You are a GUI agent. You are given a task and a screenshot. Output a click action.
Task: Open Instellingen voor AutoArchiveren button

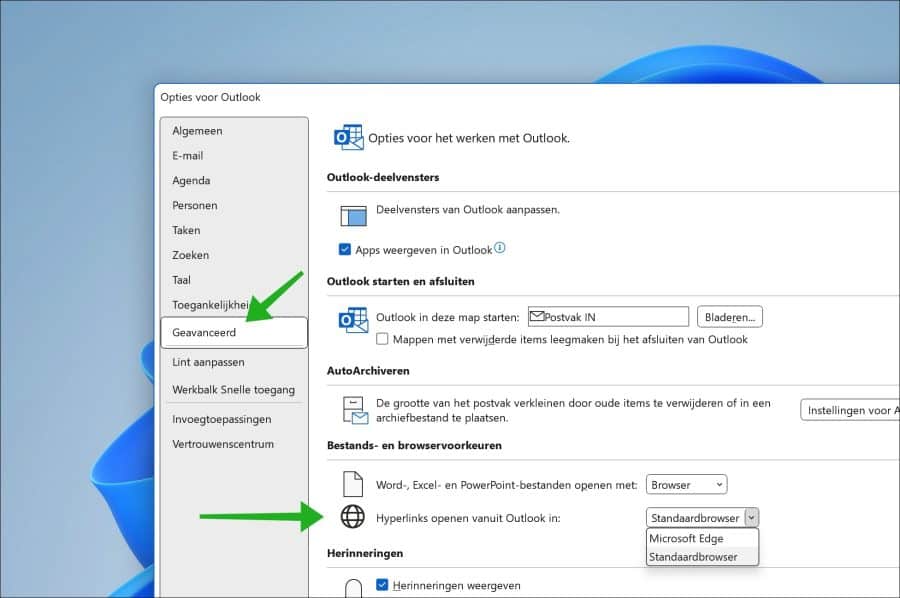point(850,410)
